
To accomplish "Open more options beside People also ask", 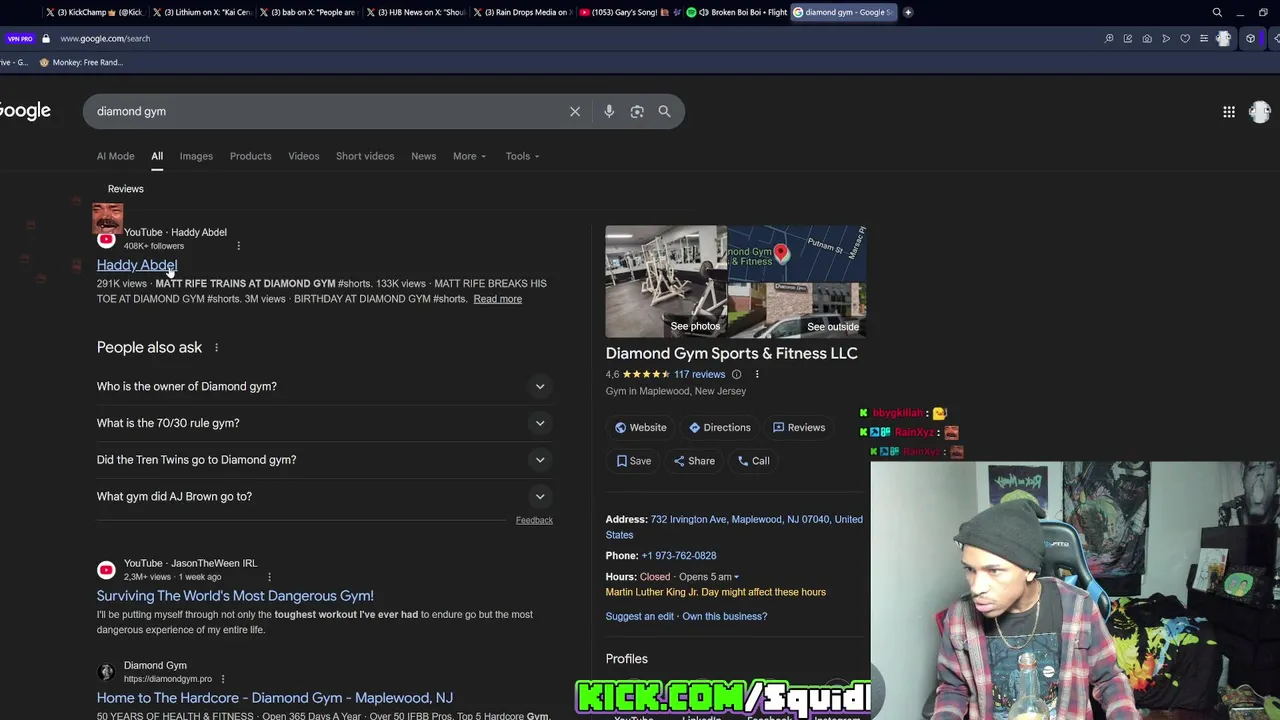I will coord(216,347).
